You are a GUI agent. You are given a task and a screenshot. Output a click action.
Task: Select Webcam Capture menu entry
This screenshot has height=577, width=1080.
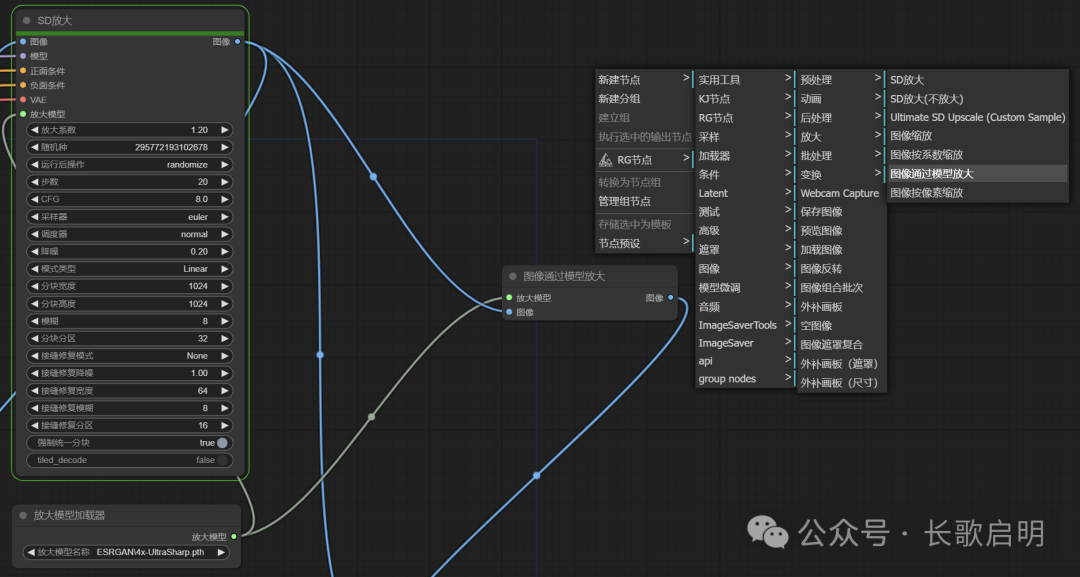(841, 193)
